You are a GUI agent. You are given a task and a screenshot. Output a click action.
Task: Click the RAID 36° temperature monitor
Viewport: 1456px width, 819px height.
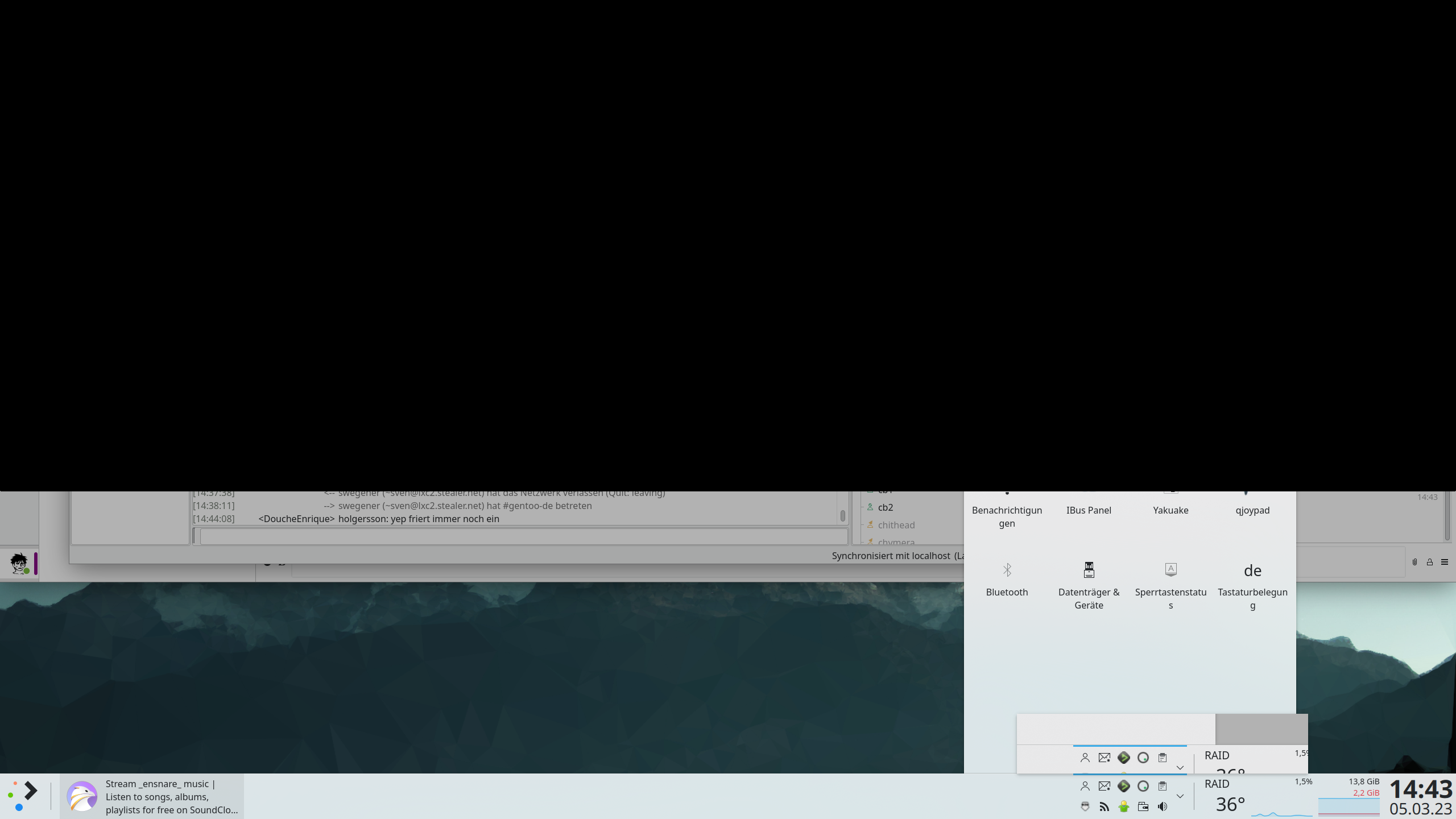point(1228,796)
